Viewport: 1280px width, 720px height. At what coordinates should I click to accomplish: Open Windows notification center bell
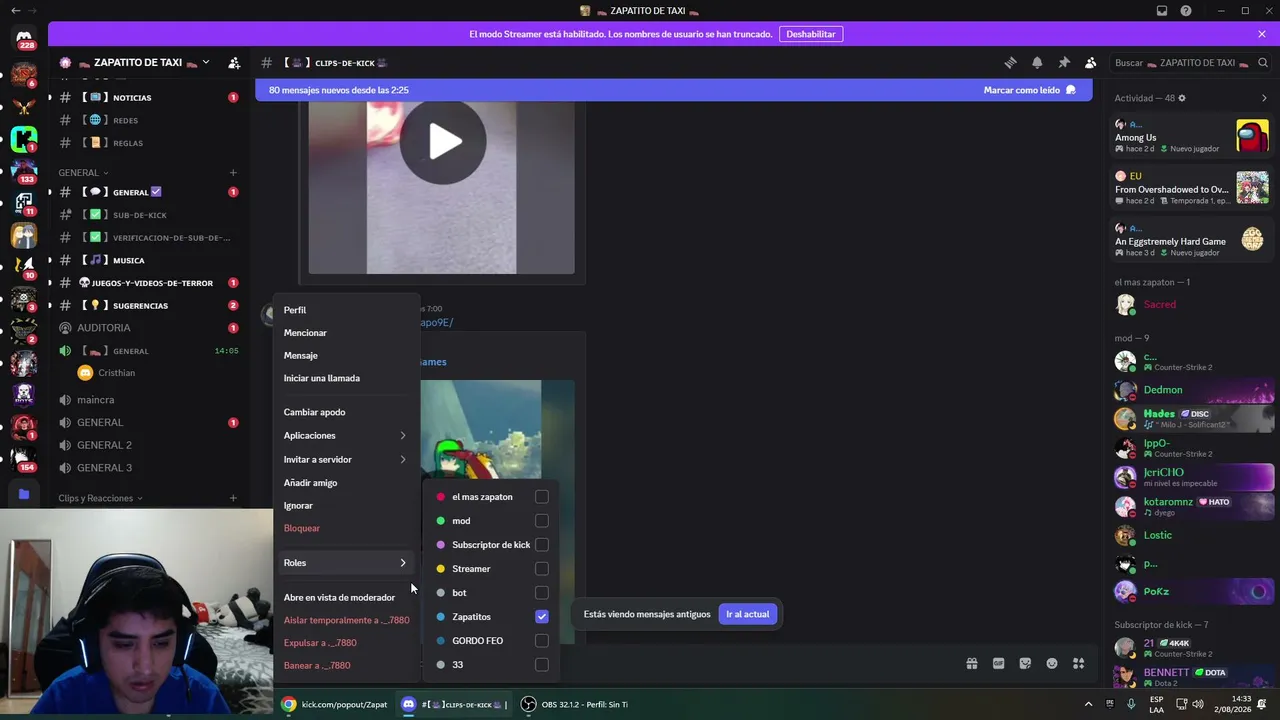click(x=1262, y=704)
